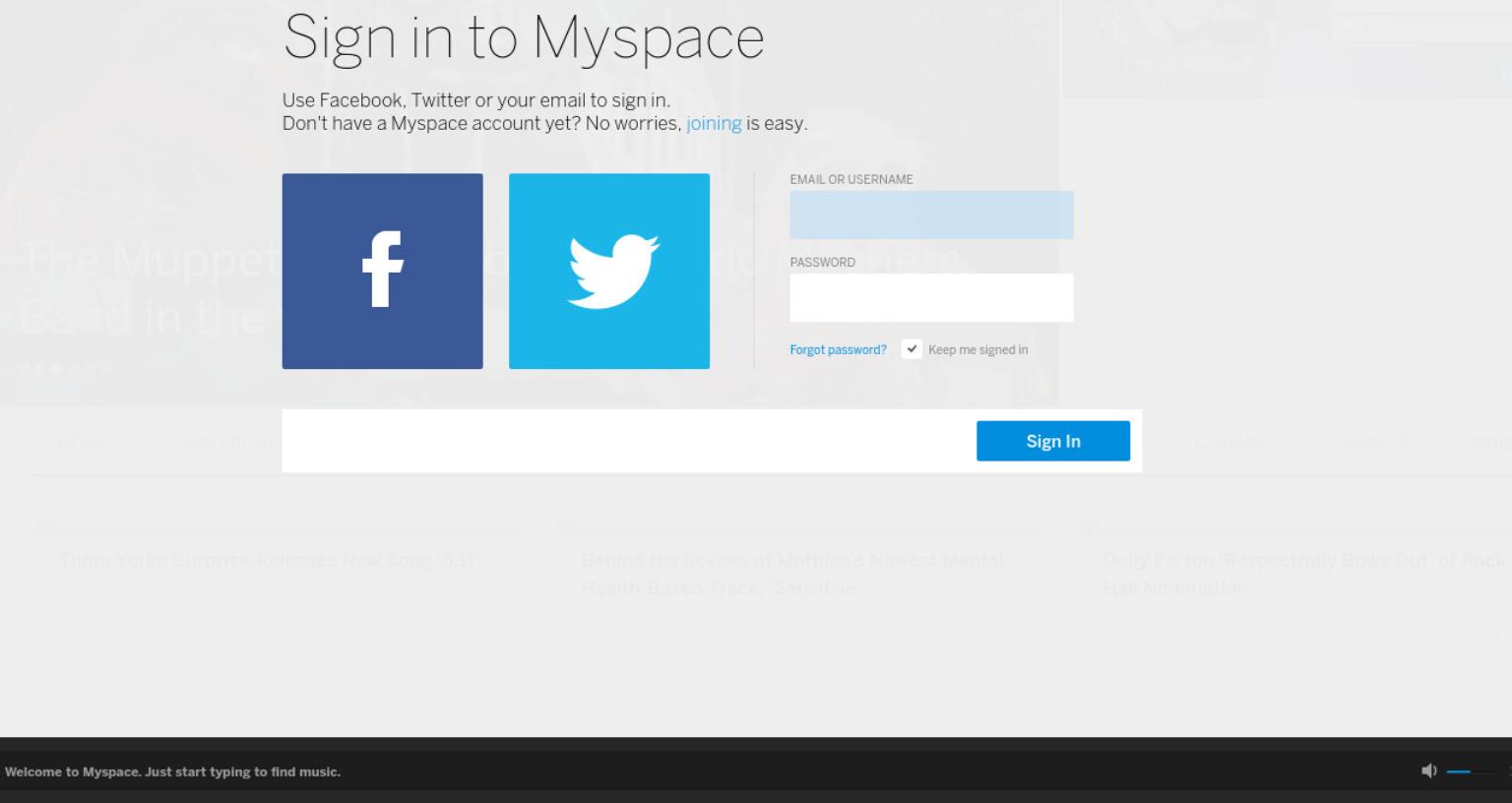
Task: Sign in with the Facebook icon button
Action: (x=382, y=271)
